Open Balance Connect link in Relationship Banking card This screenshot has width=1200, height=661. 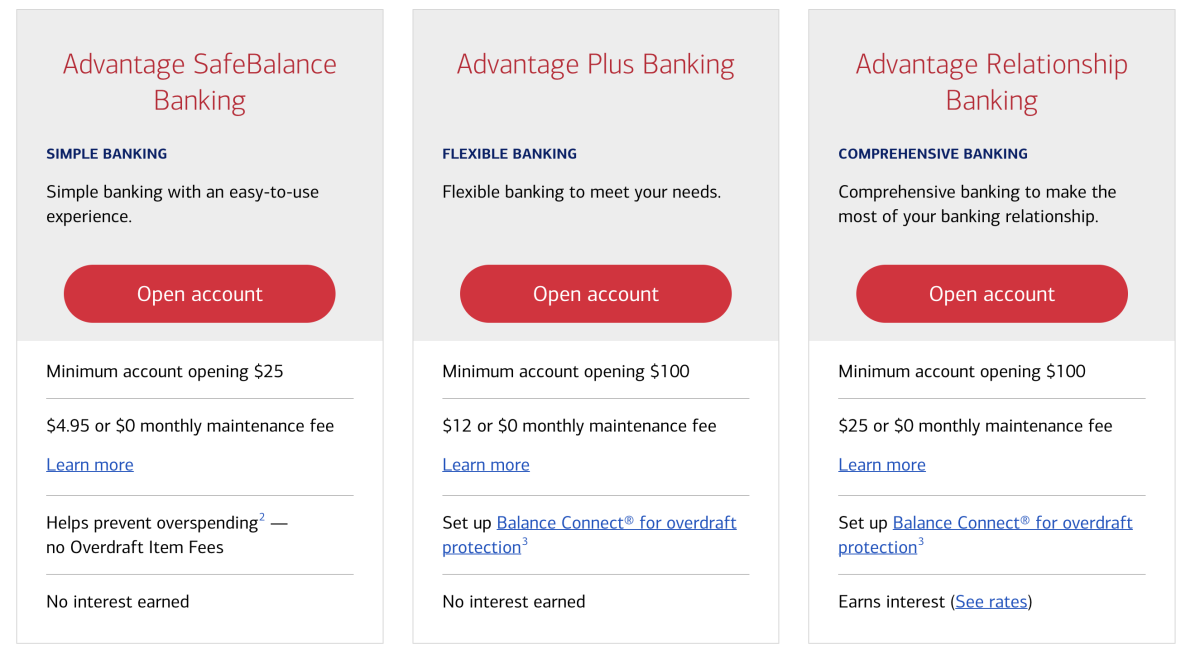click(x=985, y=535)
